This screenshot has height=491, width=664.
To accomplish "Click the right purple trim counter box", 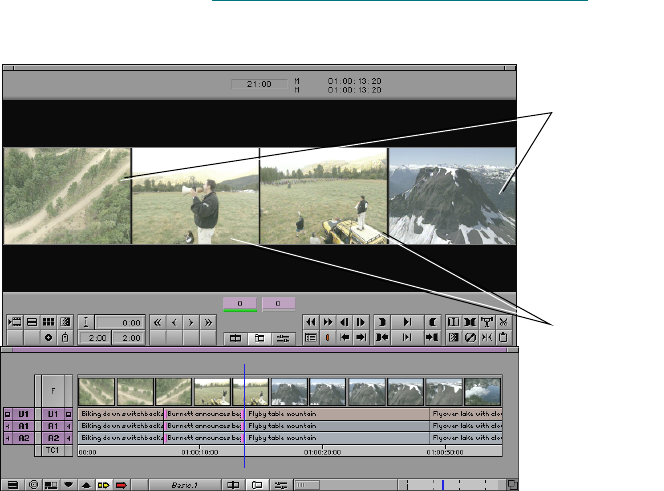I will coord(278,304).
